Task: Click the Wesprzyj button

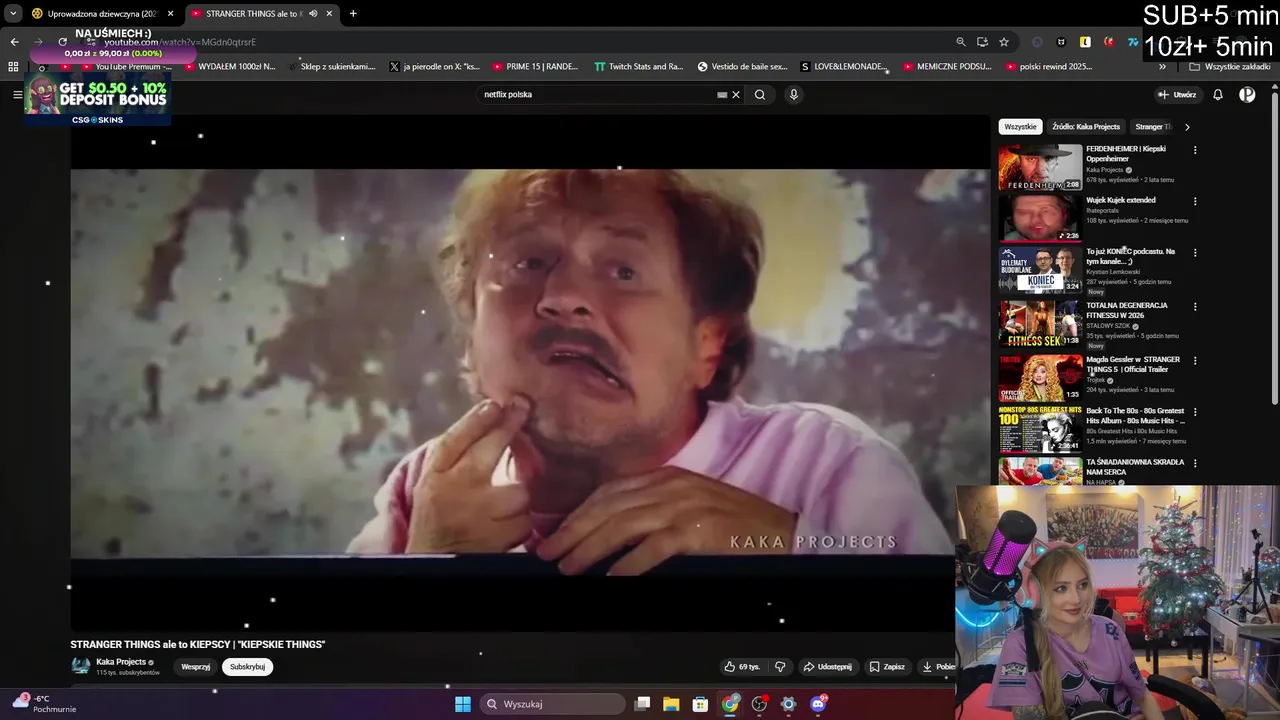Action: coord(196,667)
